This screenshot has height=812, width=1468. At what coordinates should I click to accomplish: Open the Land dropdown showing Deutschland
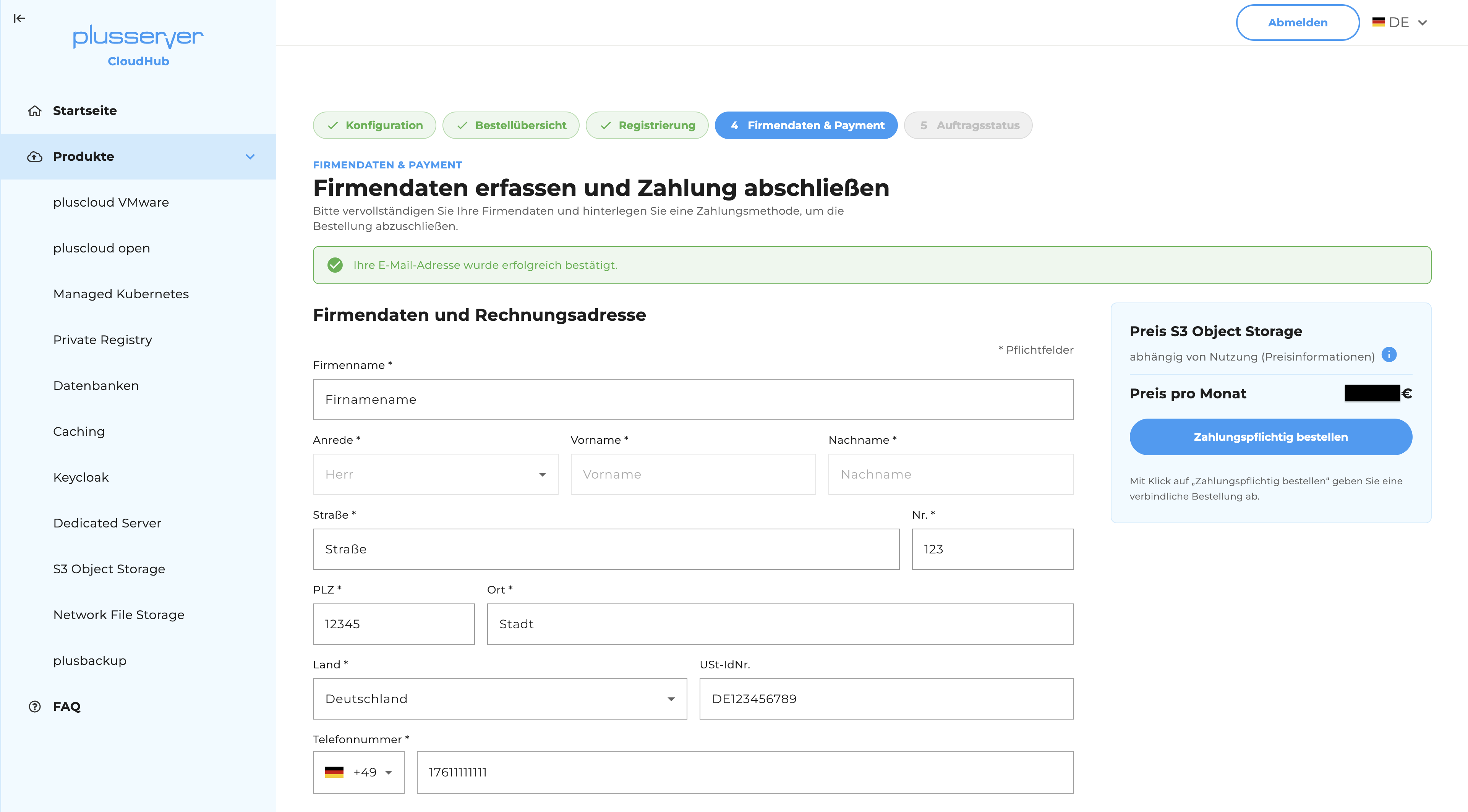click(500, 699)
